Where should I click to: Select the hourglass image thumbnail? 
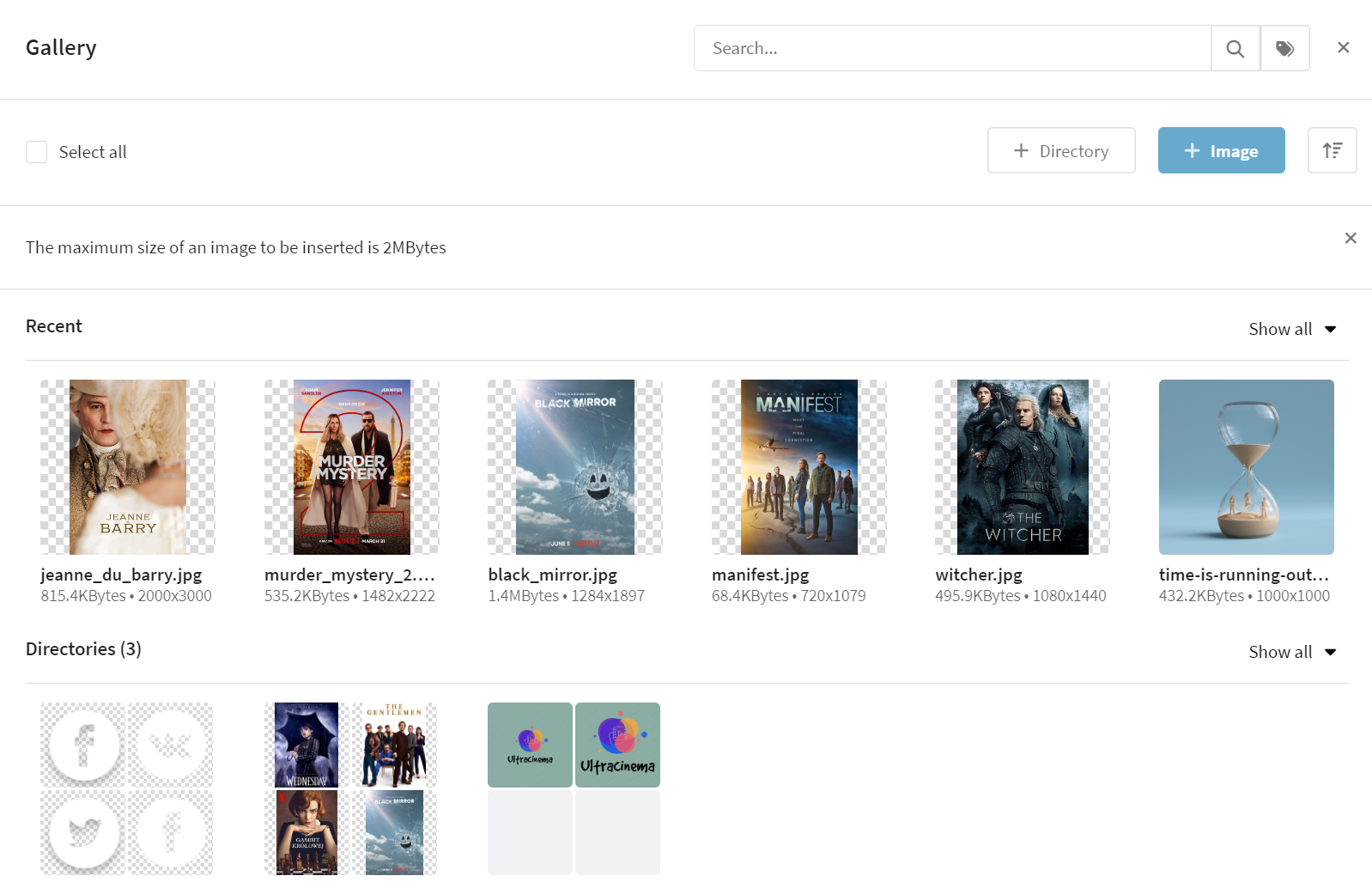coord(1247,467)
